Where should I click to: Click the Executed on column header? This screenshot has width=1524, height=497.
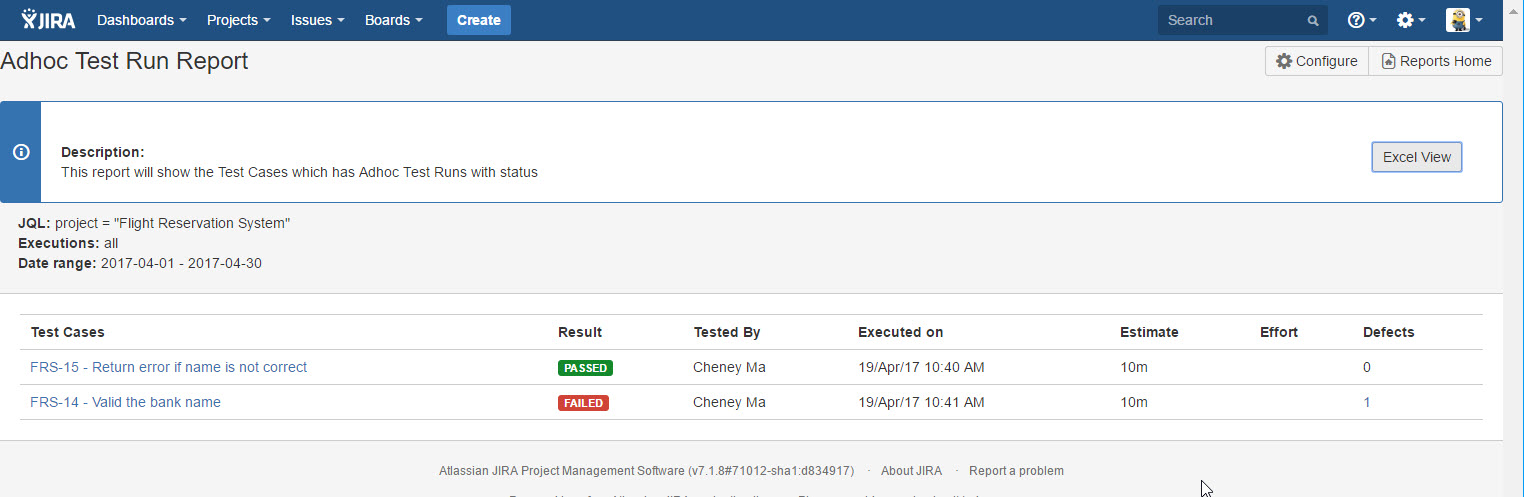coord(900,332)
